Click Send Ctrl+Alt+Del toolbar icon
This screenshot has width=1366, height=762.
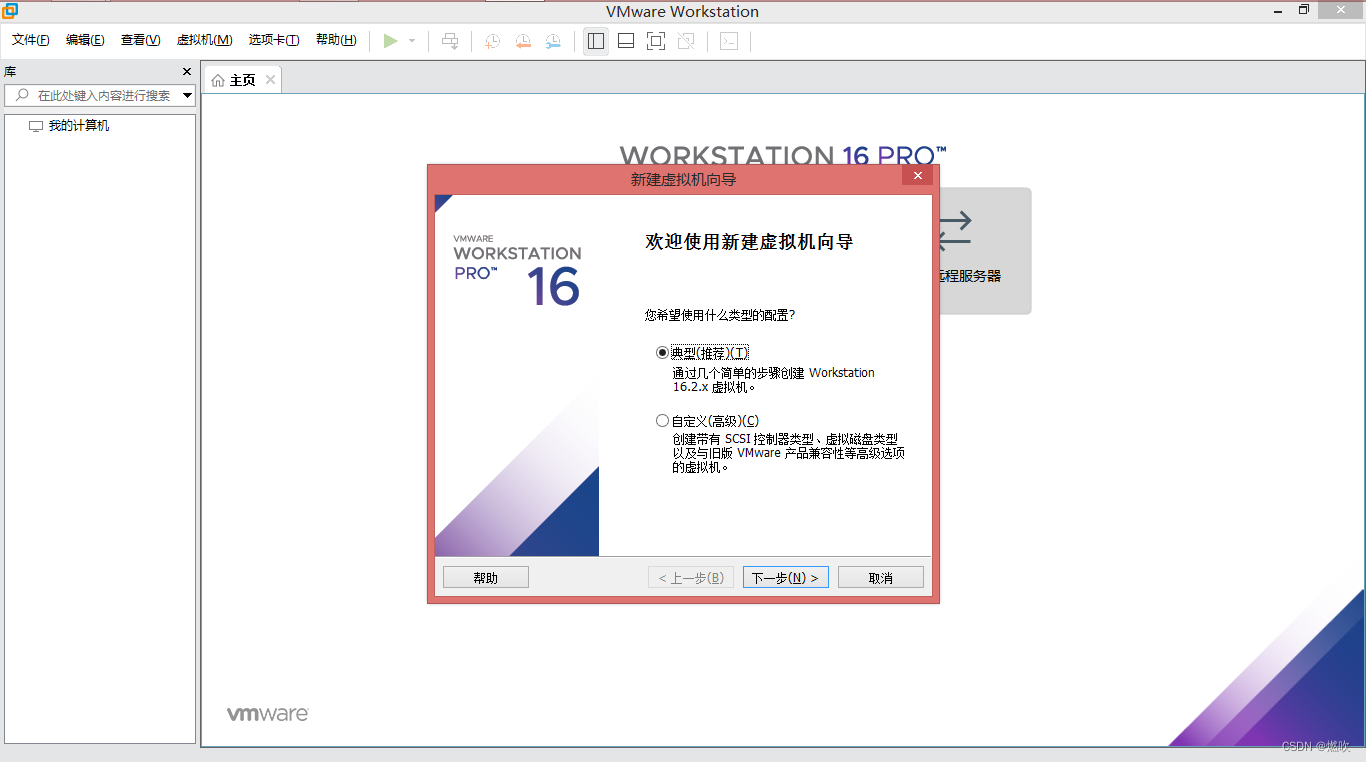coord(450,41)
